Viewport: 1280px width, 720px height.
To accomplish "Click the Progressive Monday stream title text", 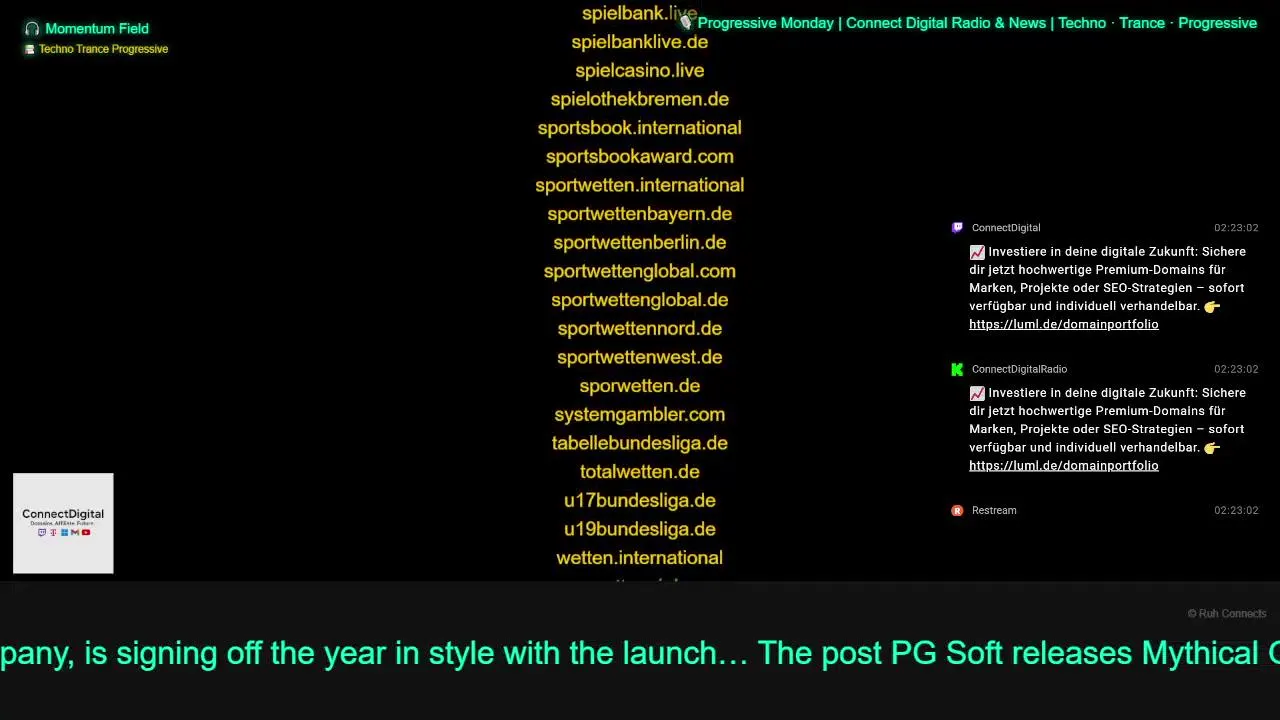I will point(977,23).
